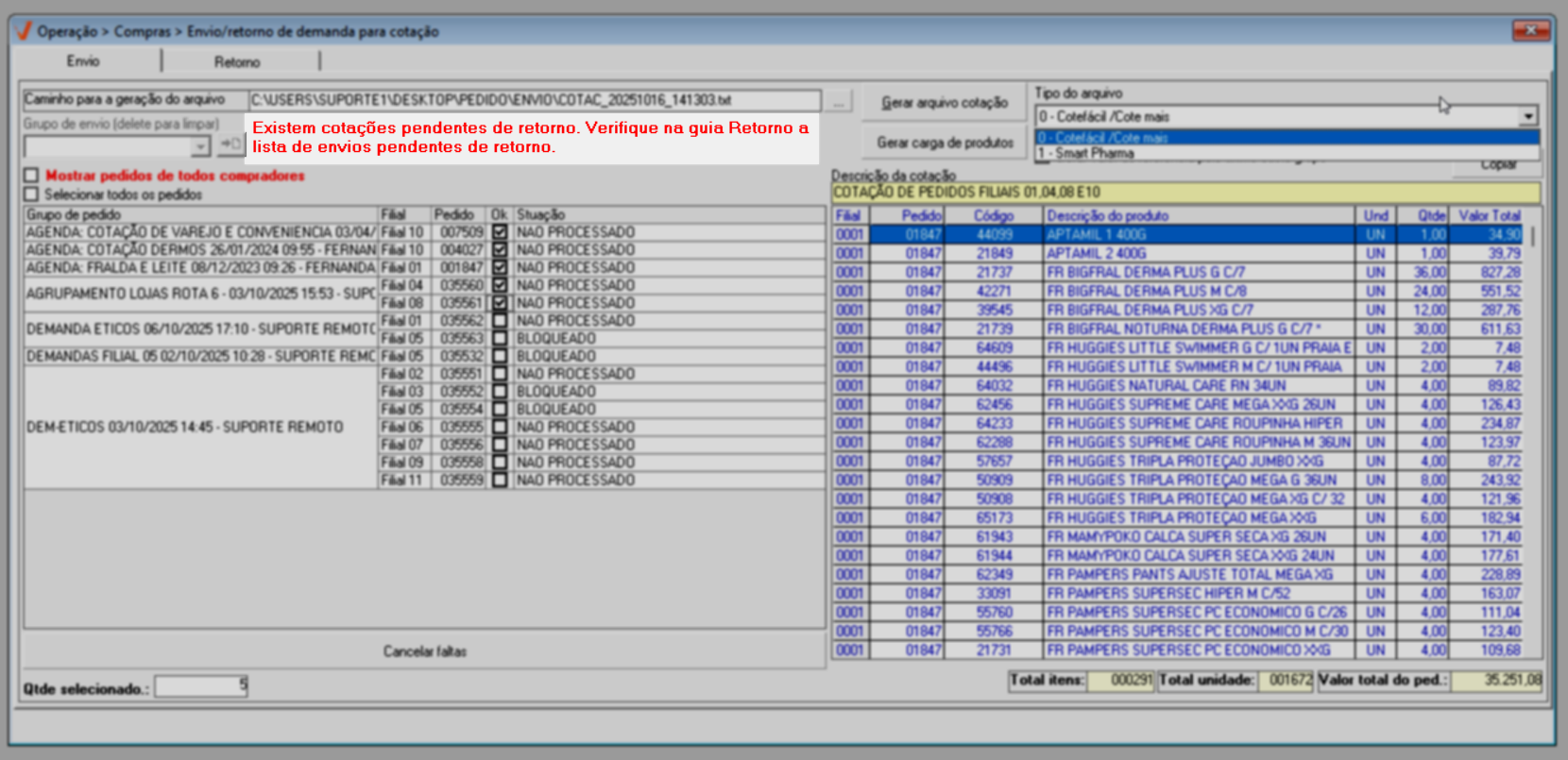Screen dimensions: 1568x760
Task: Close the Envio/retorno de demanda window
Action: (x=1529, y=30)
